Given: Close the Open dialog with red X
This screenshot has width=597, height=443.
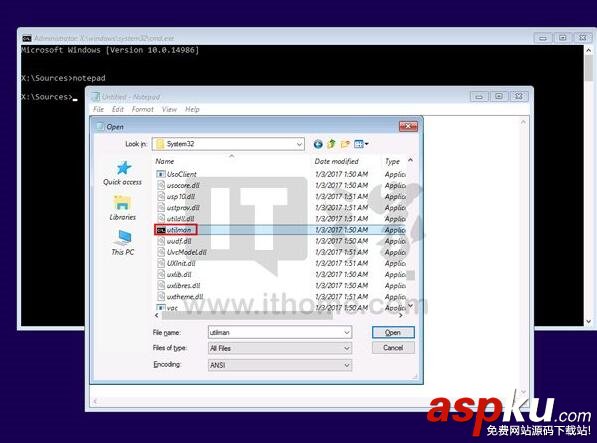Looking at the screenshot, I should [408, 126].
